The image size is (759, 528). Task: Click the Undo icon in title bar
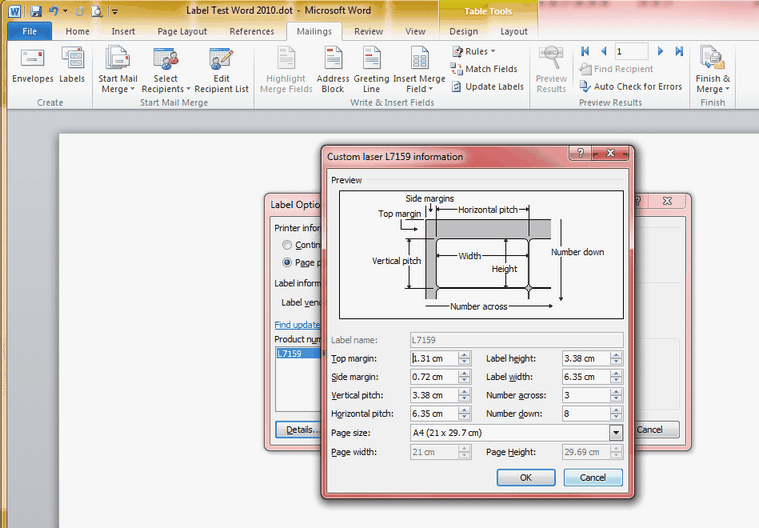pos(53,11)
